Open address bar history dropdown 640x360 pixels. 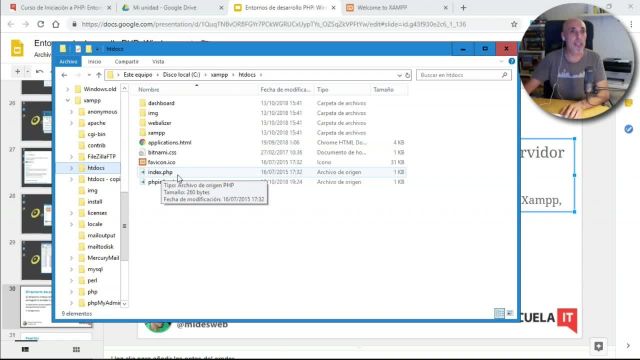(399, 75)
